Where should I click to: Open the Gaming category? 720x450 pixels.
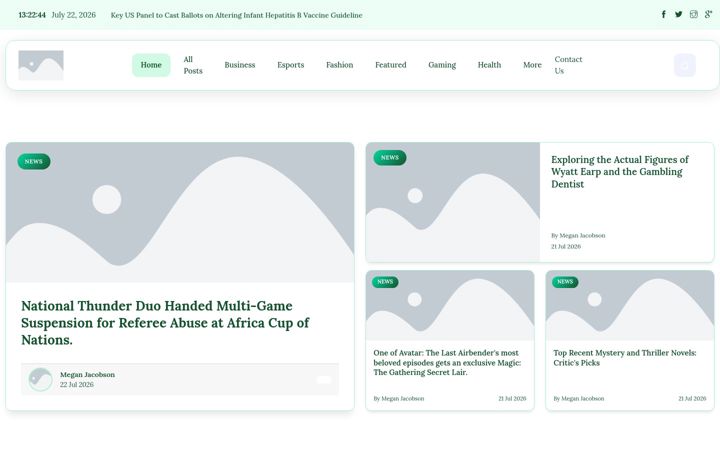tap(442, 65)
